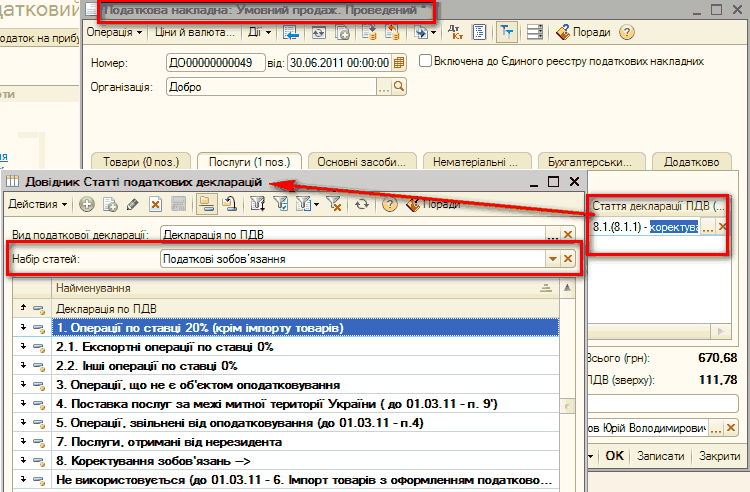Click the Дт/Кт postings icon
750x492 pixels.
(x=455, y=31)
